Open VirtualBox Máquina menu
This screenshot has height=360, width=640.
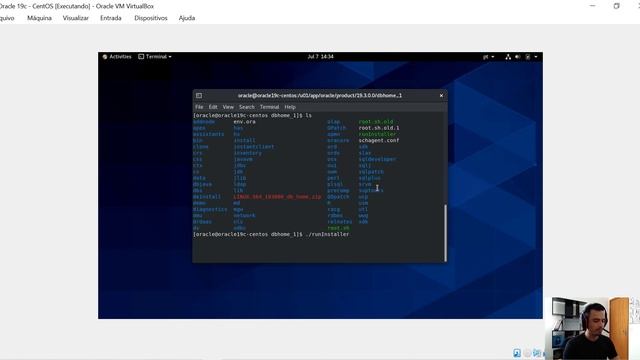pos(39,18)
